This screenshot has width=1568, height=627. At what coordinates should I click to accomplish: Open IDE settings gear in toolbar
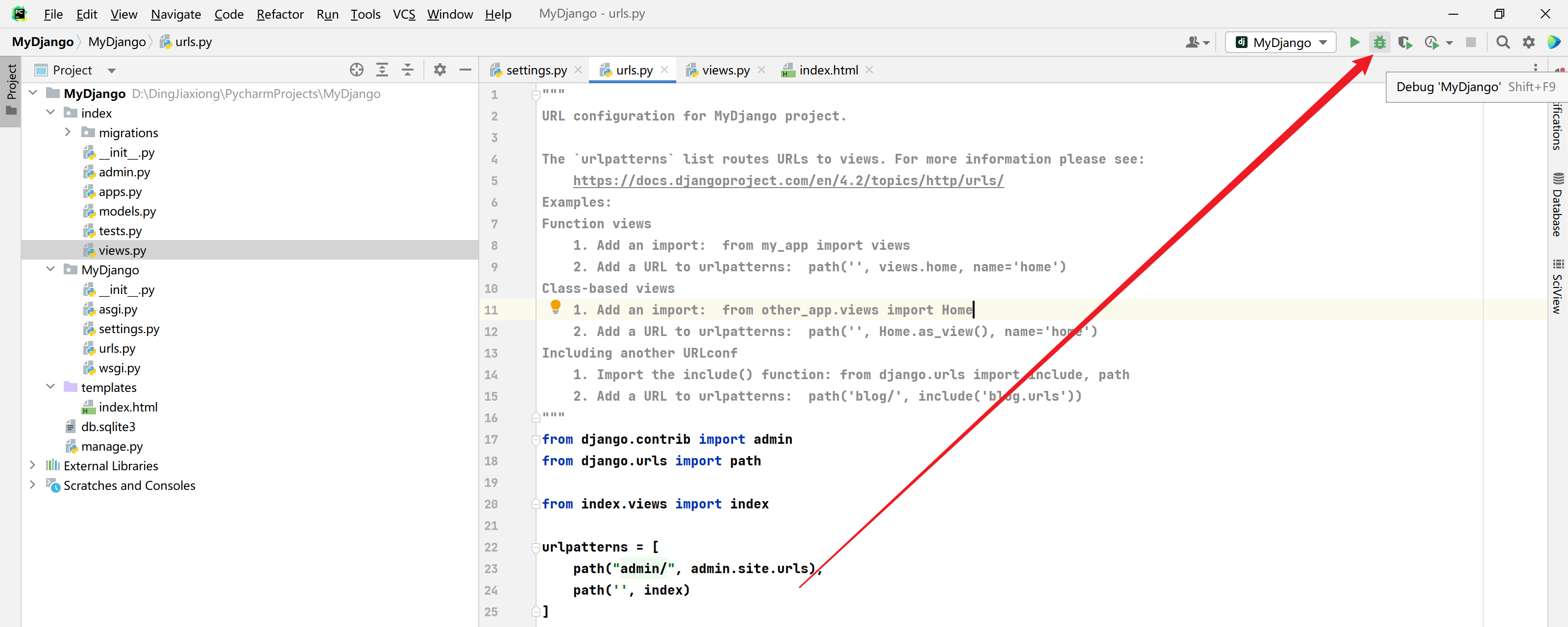[x=1528, y=42]
